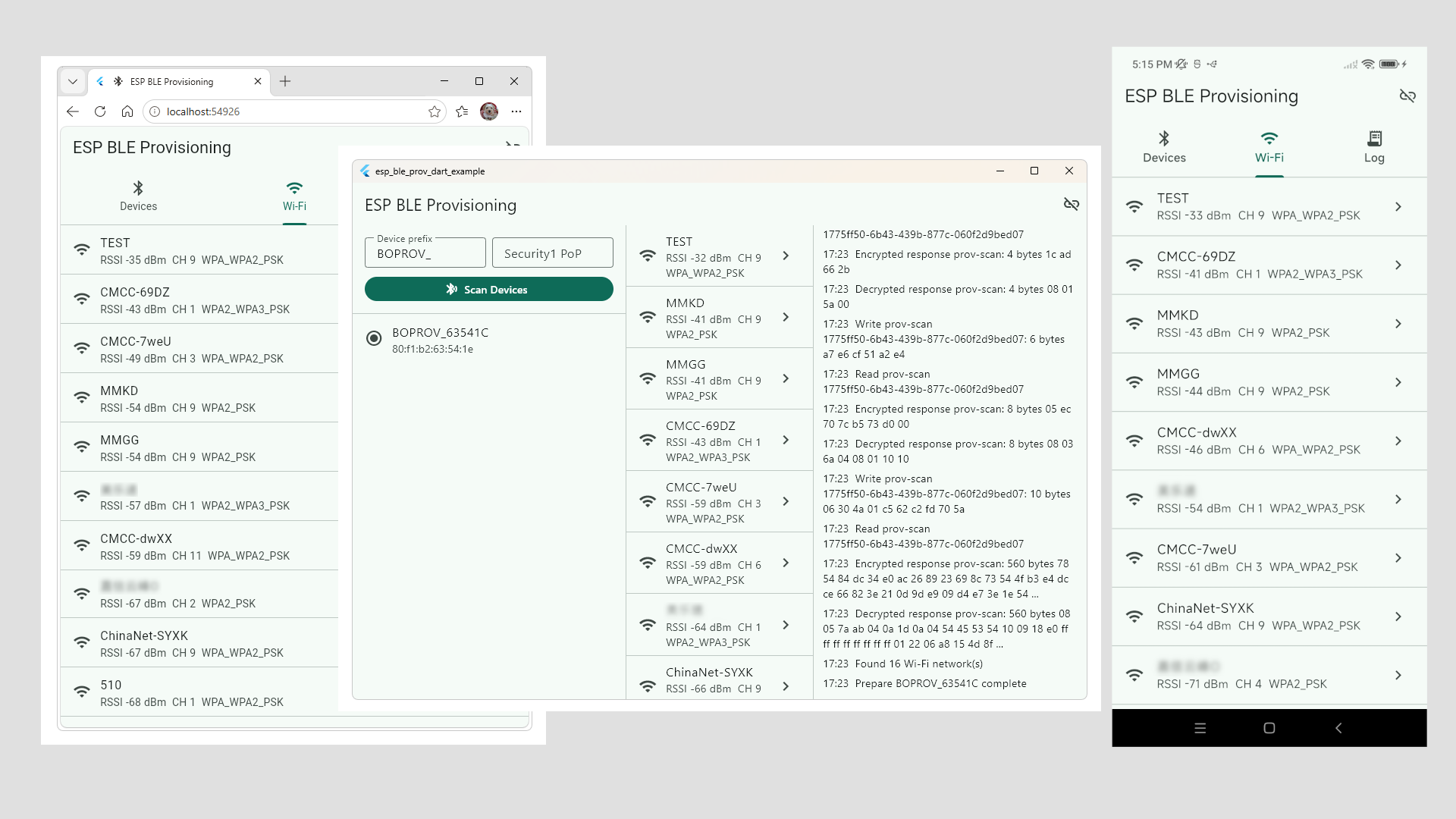
Task: Open the Log tab on mobile app
Action: pyautogui.click(x=1374, y=147)
